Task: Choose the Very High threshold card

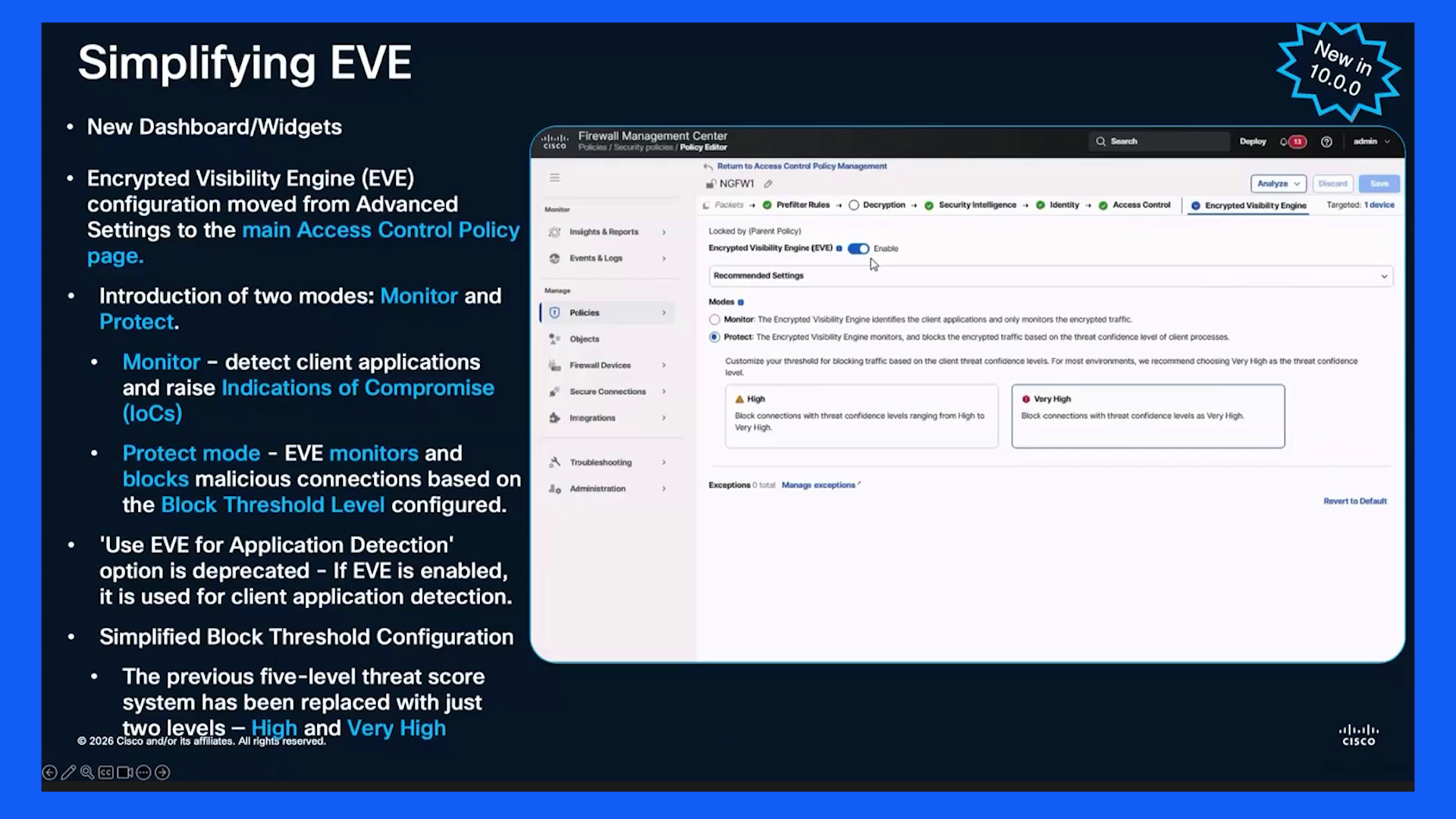Action: [1148, 416]
